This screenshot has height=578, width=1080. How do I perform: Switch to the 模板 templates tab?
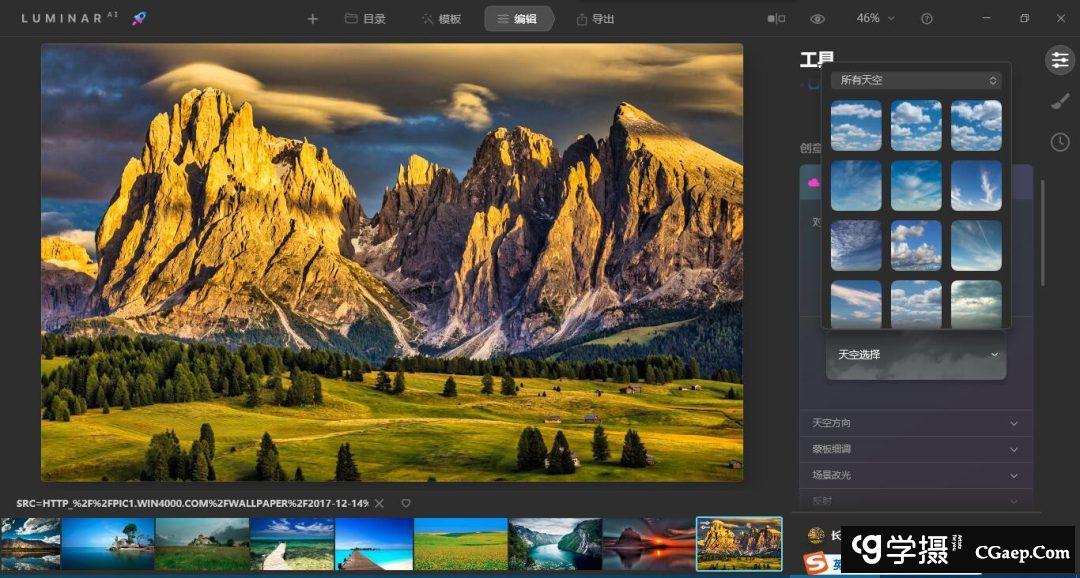441,19
